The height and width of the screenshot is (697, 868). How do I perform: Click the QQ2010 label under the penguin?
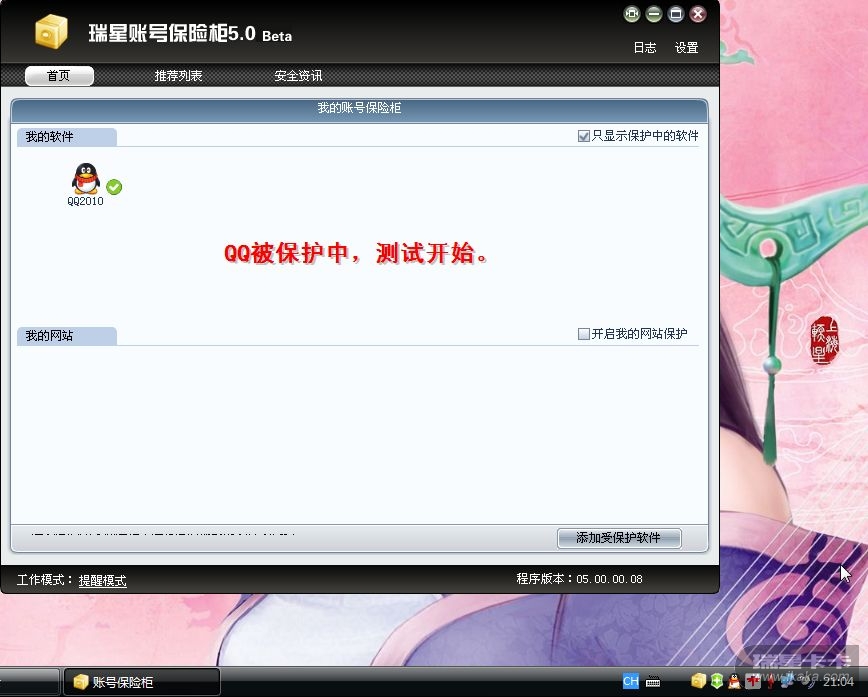[x=85, y=201]
